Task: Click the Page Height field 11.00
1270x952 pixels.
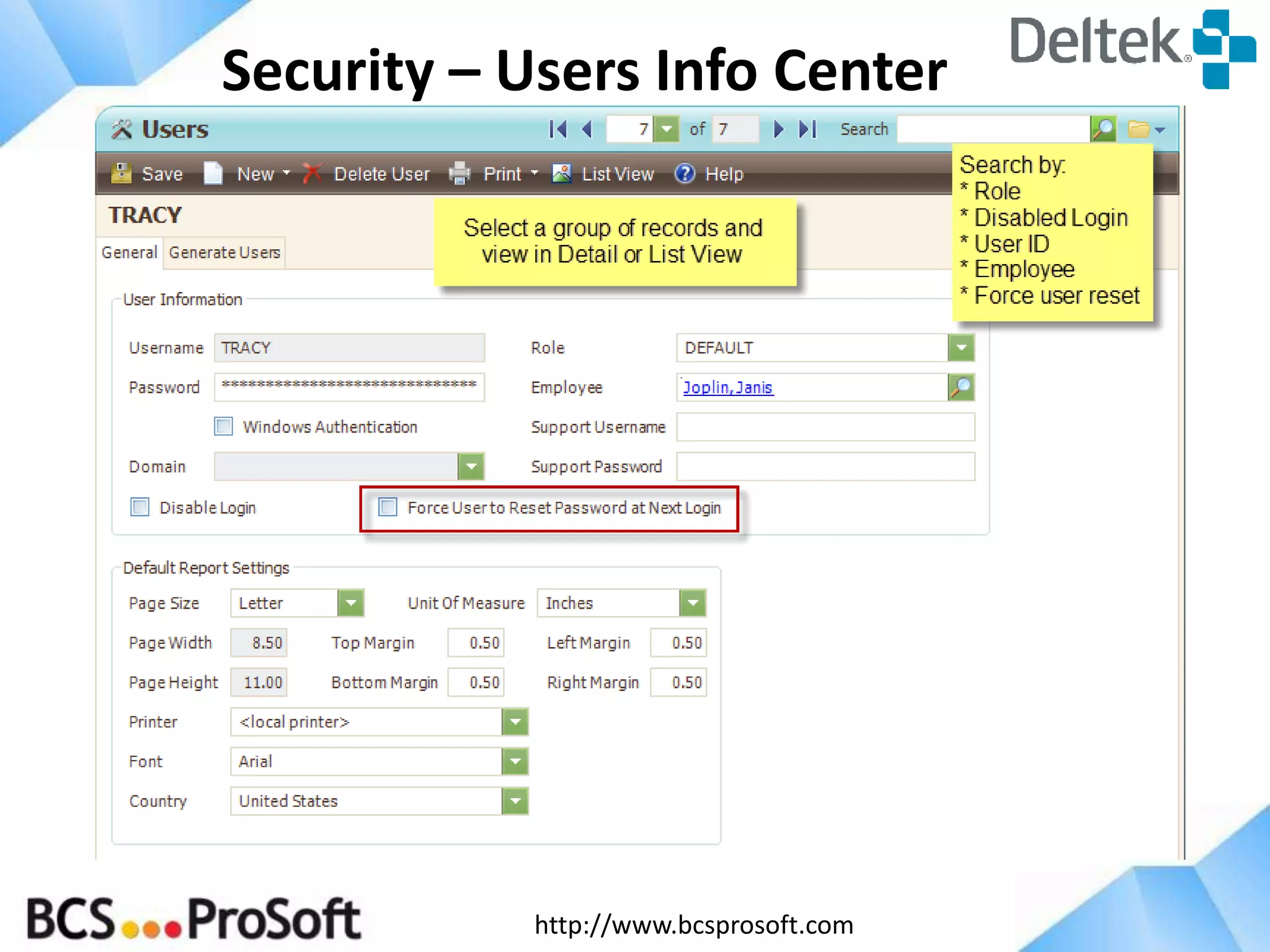Action: (x=259, y=682)
